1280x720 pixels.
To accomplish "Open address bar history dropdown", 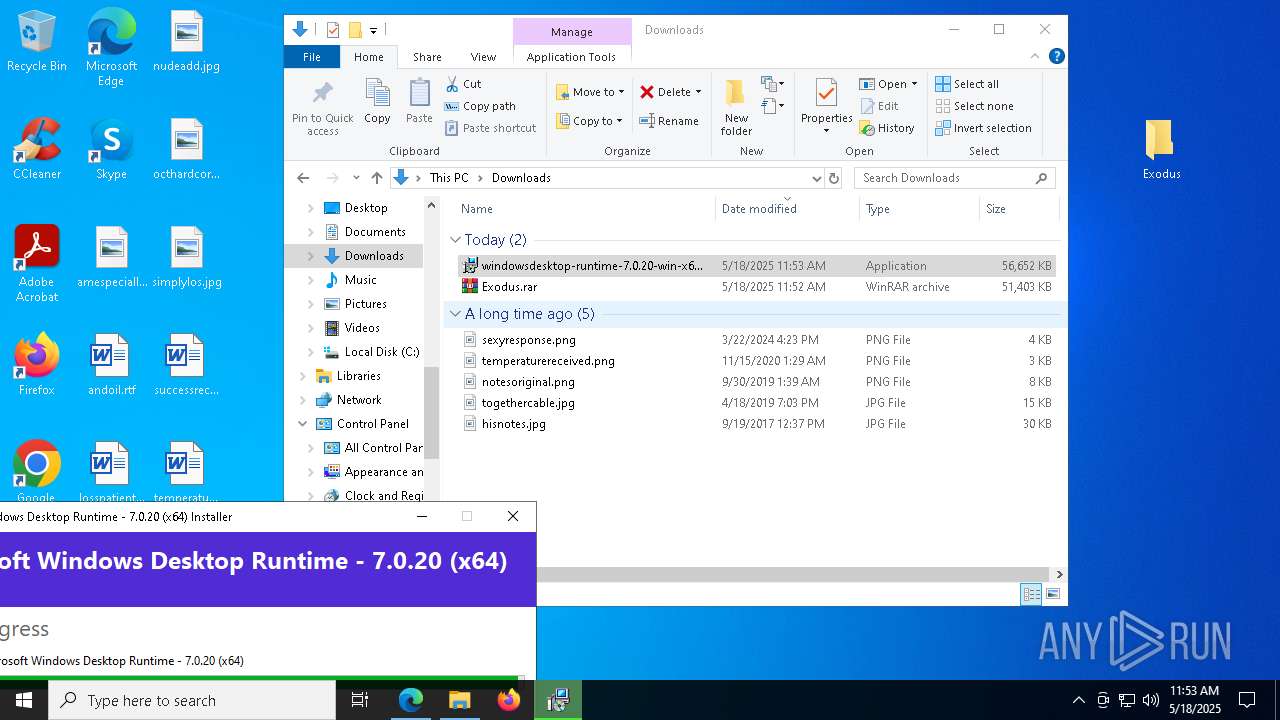I will 817,178.
